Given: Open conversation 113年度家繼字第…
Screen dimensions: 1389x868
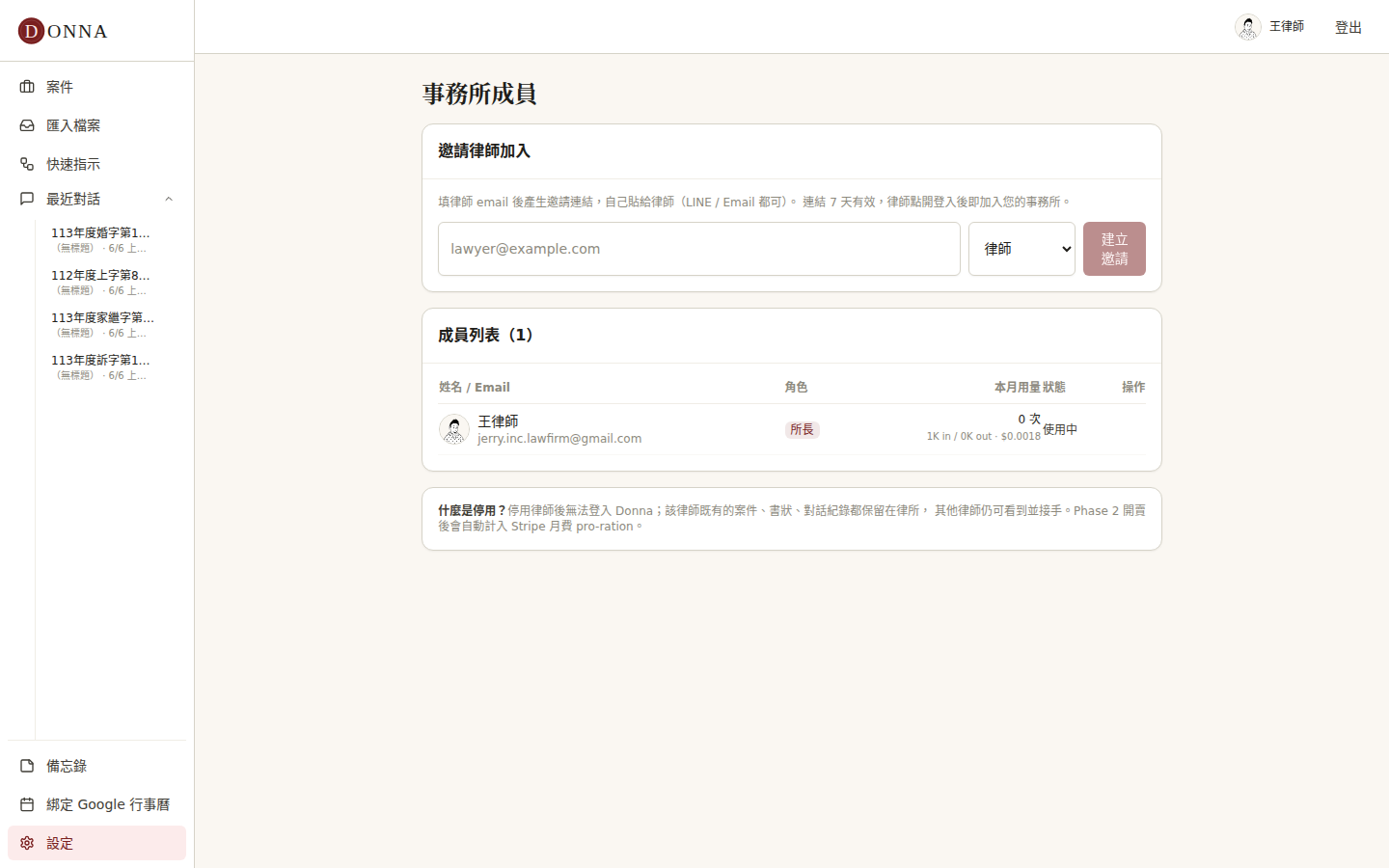Looking at the screenshot, I should (x=101, y=324).
